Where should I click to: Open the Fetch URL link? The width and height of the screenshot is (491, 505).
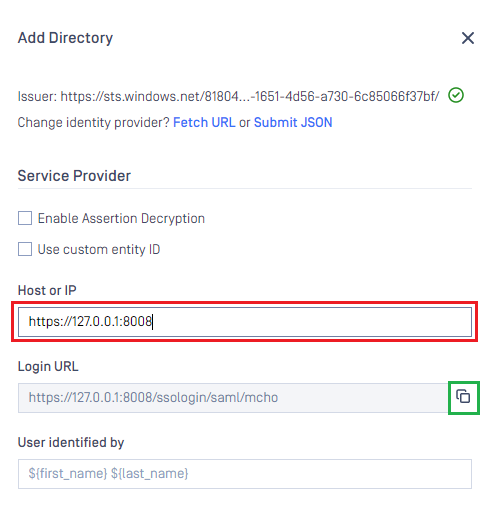pyautogui.click(x=204, y=122)
